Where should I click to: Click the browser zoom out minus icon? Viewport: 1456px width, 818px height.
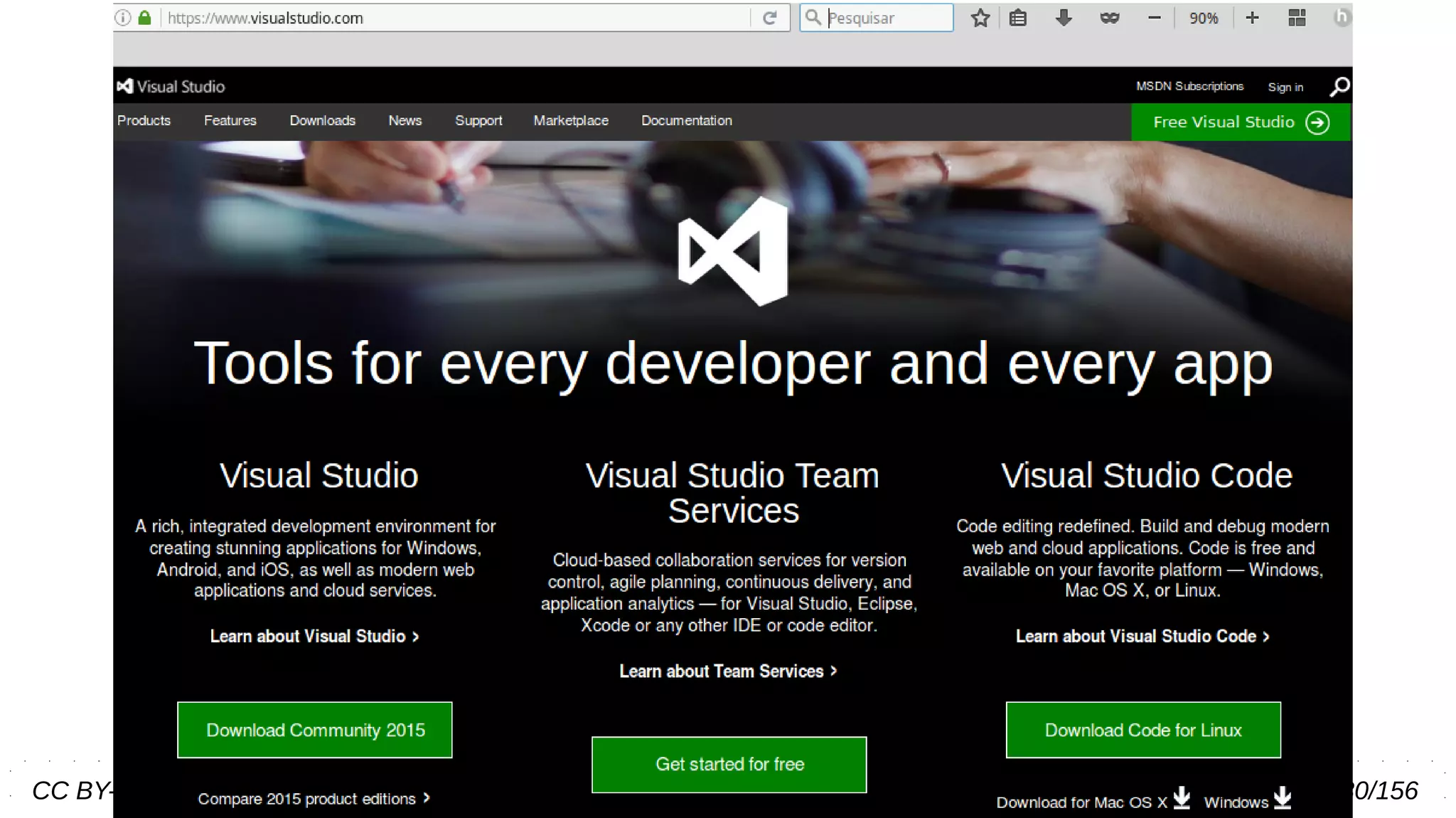(x=1155, y=18)
